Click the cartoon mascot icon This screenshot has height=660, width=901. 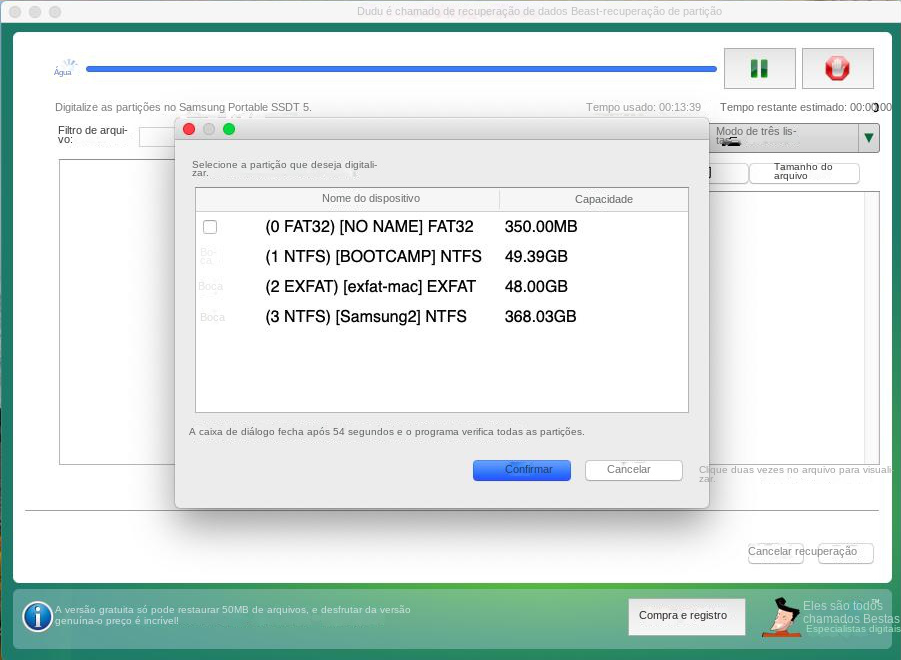point(779,617)
